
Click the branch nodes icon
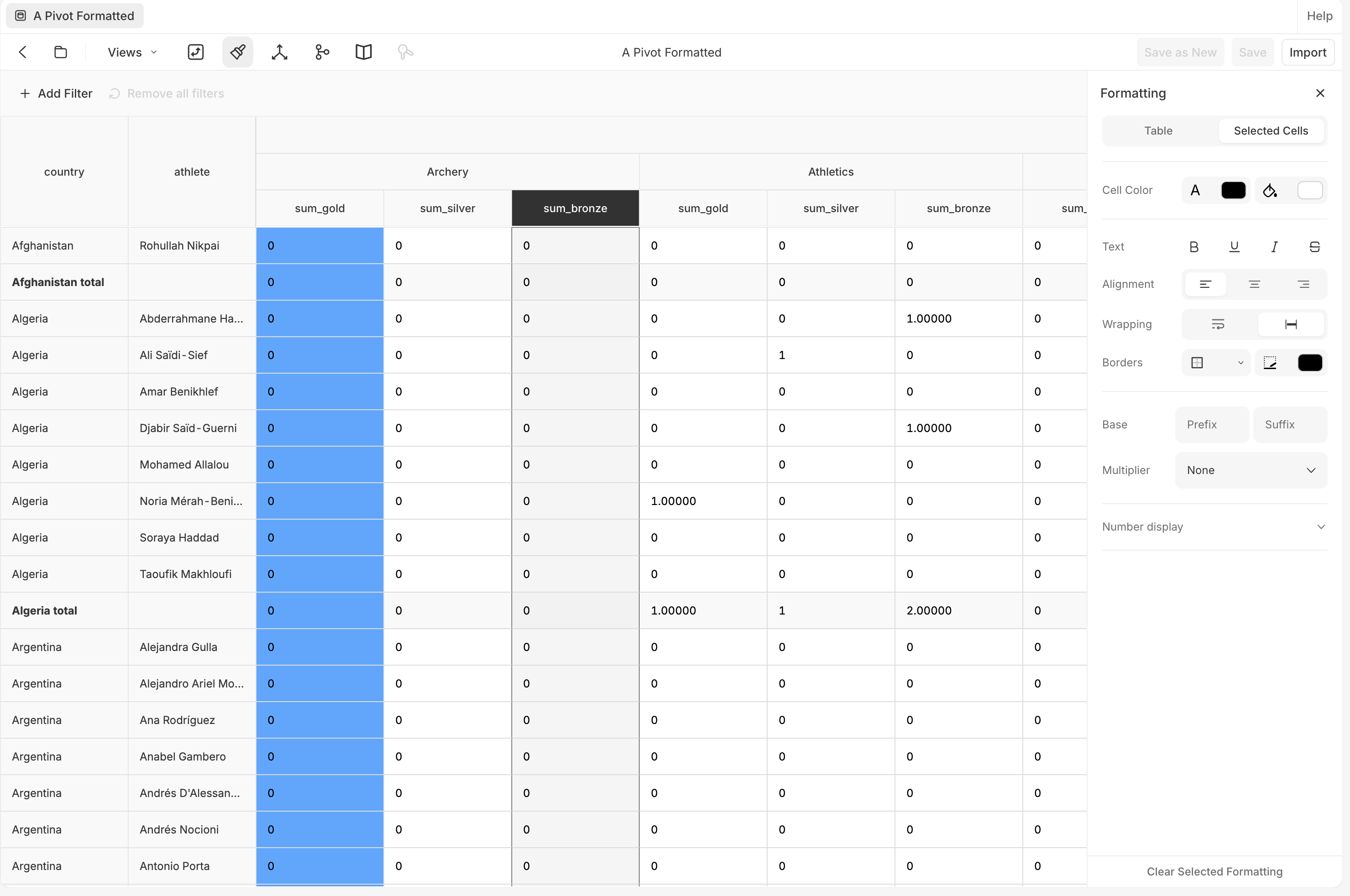[x=322, y=52]
